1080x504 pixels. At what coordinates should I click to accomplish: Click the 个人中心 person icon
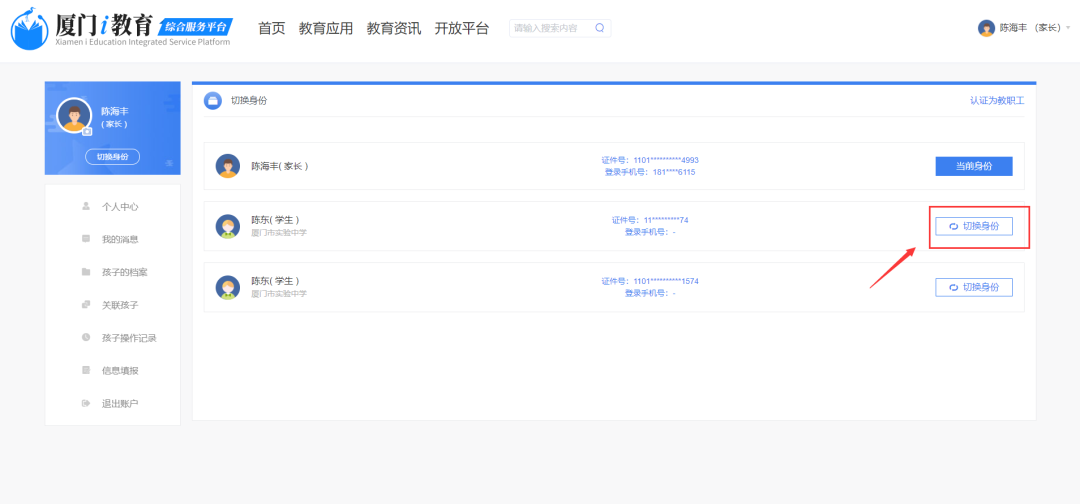pyautogui.click(x=86, y=206)
